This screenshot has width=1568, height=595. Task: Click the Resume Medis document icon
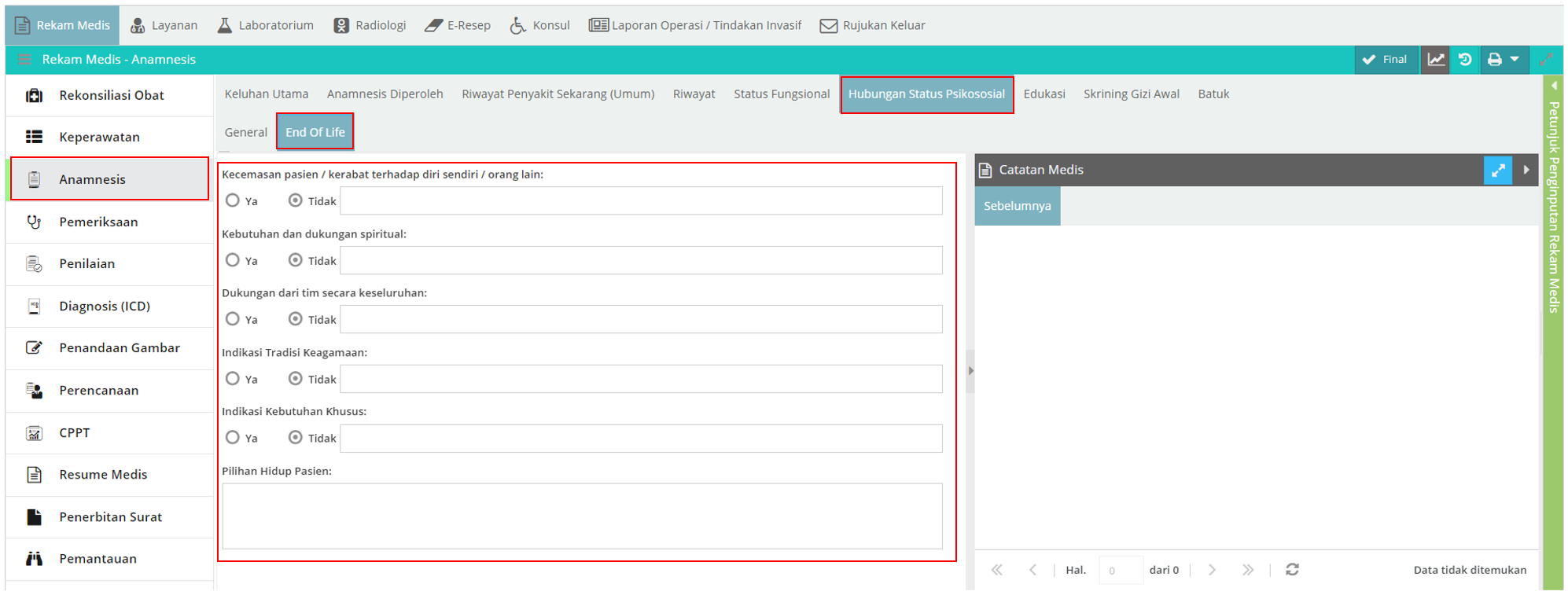[x=34, y=474]
